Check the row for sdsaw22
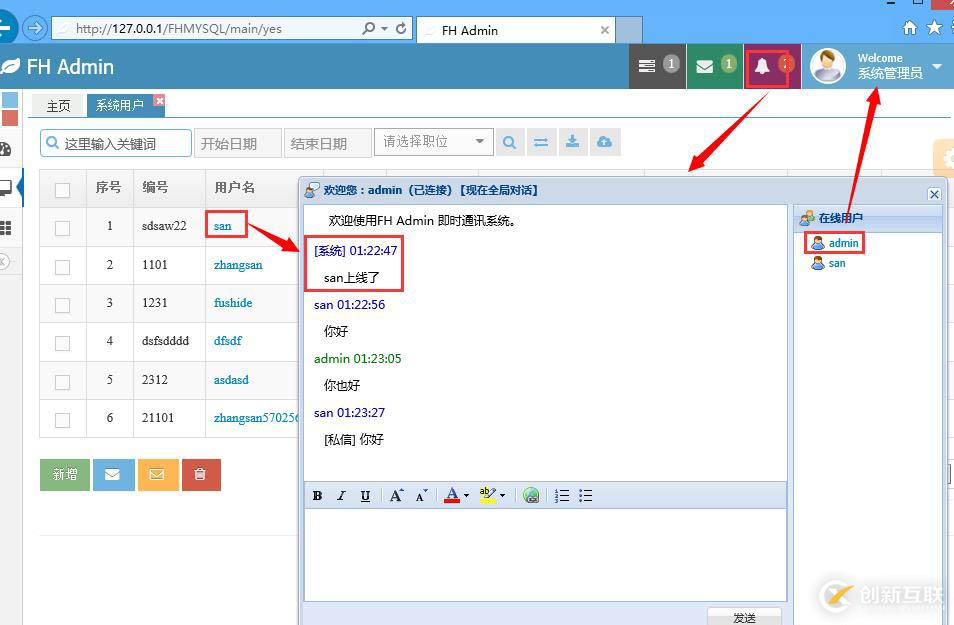954x625 pixels. pos(62,228)
